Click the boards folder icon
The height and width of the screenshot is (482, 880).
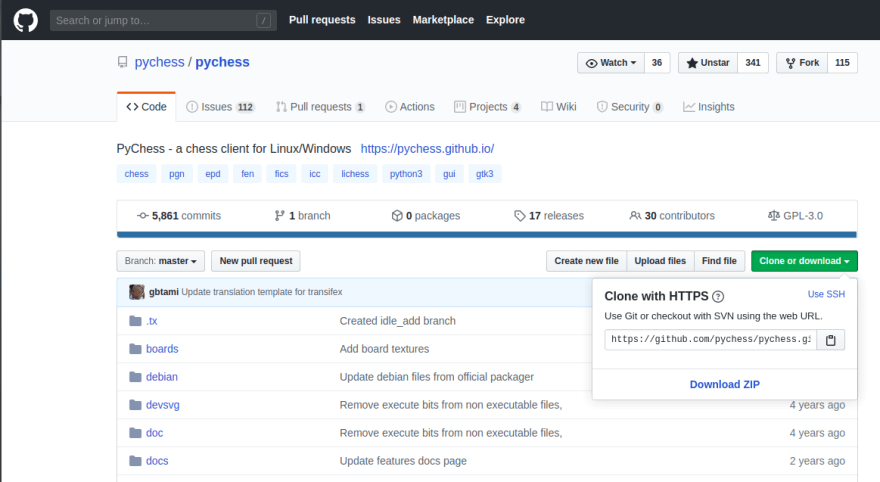(x=135, y=349)
